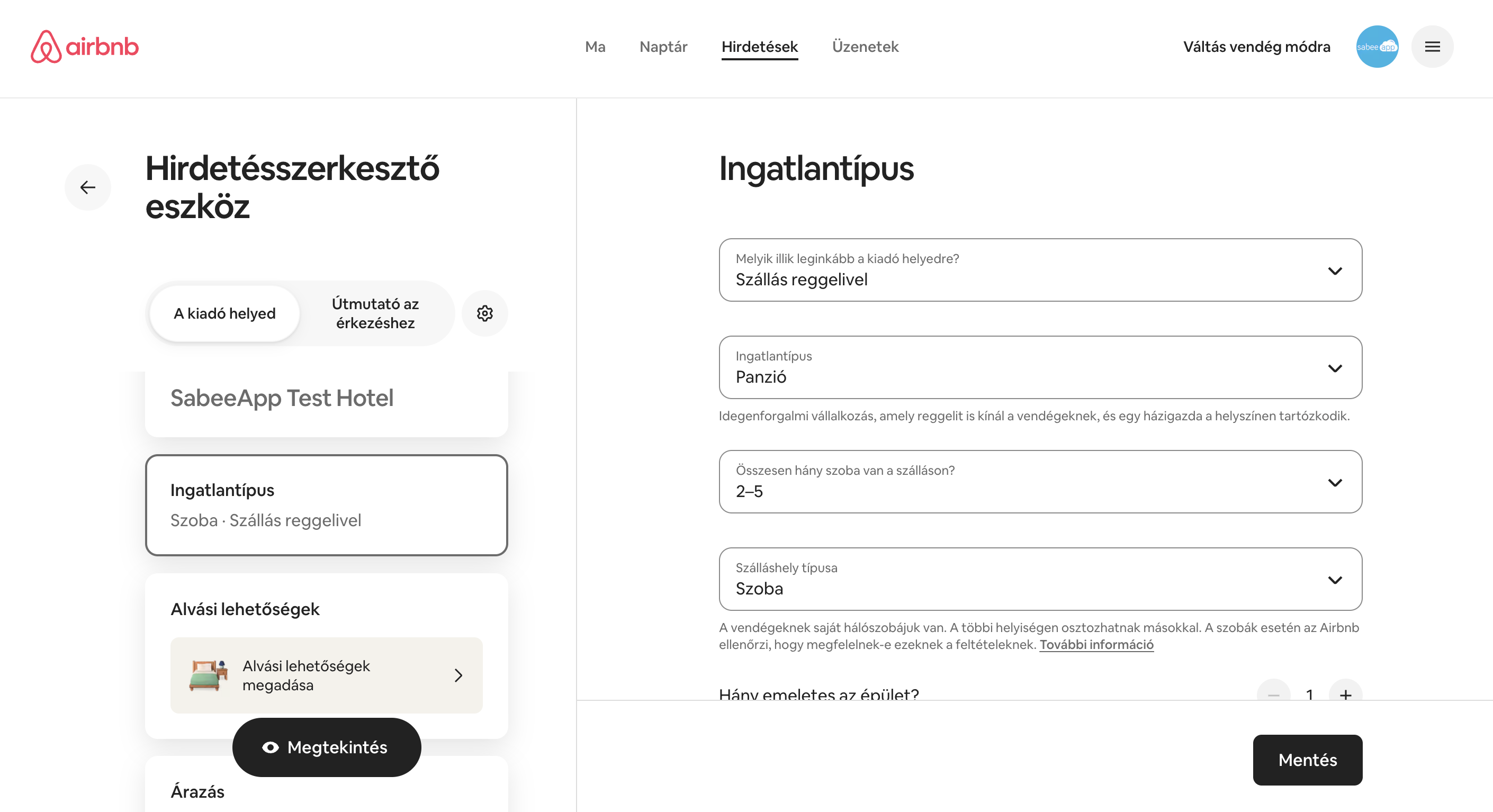
Task: Select the Ingatlantípus card in sidebar
Action: coord(327,505)
